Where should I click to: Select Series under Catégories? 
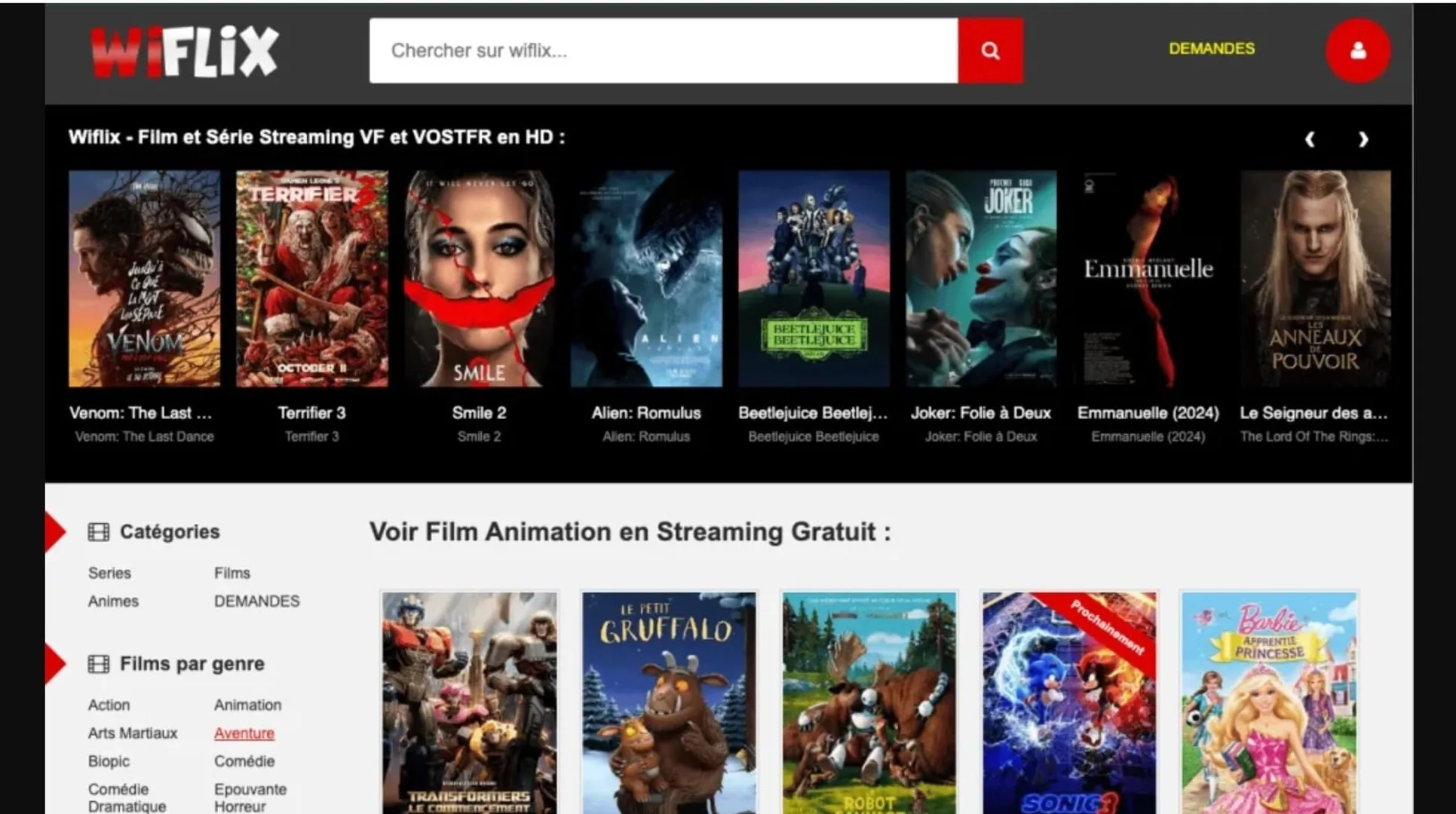click(109, 573)
